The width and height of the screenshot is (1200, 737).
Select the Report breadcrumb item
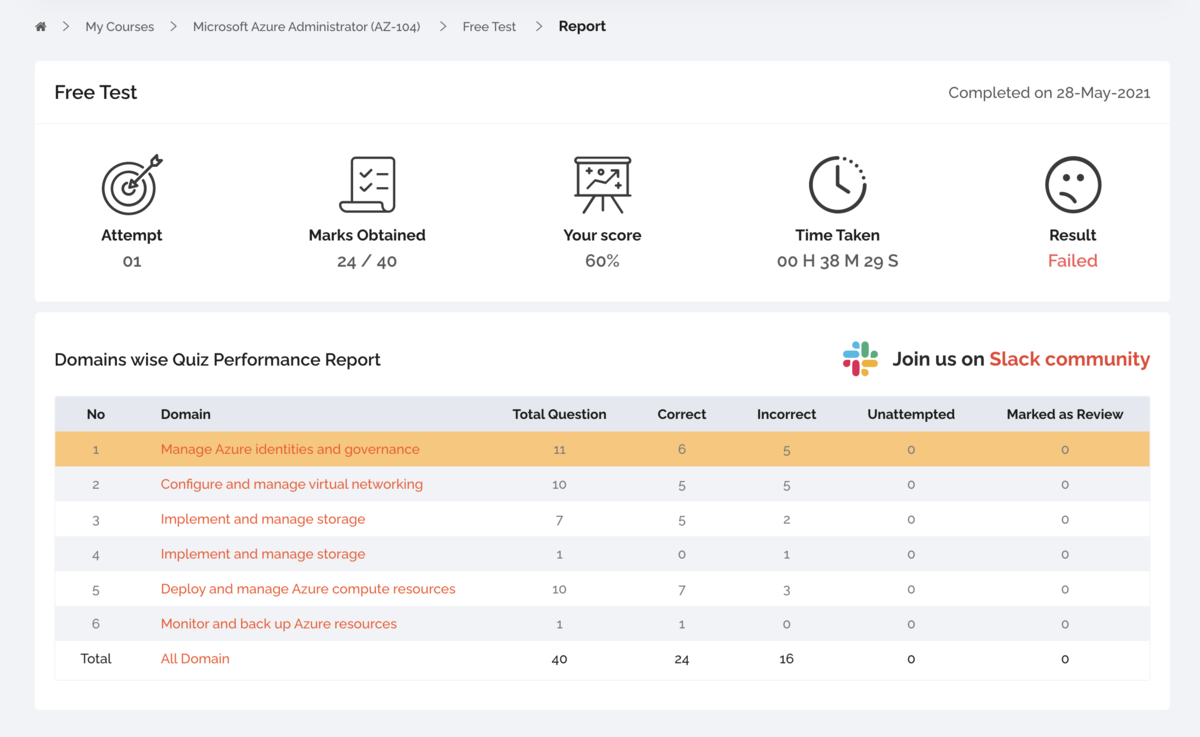[582, 27]
